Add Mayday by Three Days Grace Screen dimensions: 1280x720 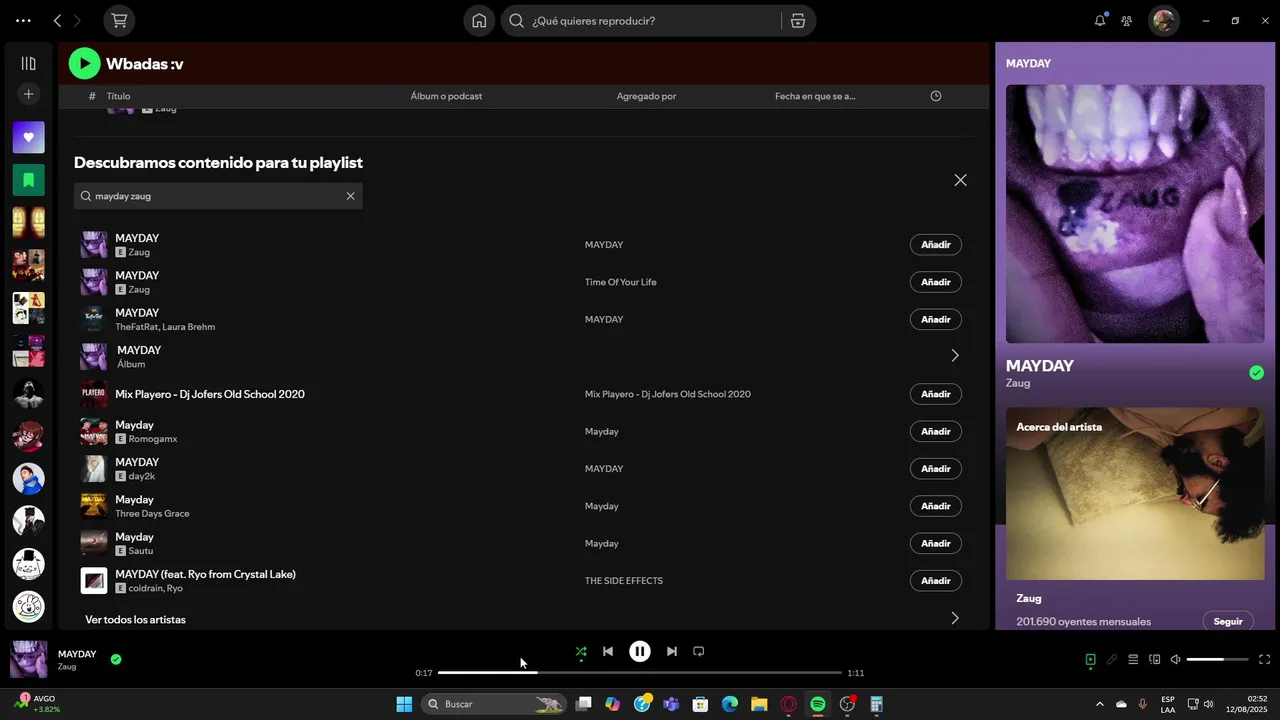[x=936, y=506]
